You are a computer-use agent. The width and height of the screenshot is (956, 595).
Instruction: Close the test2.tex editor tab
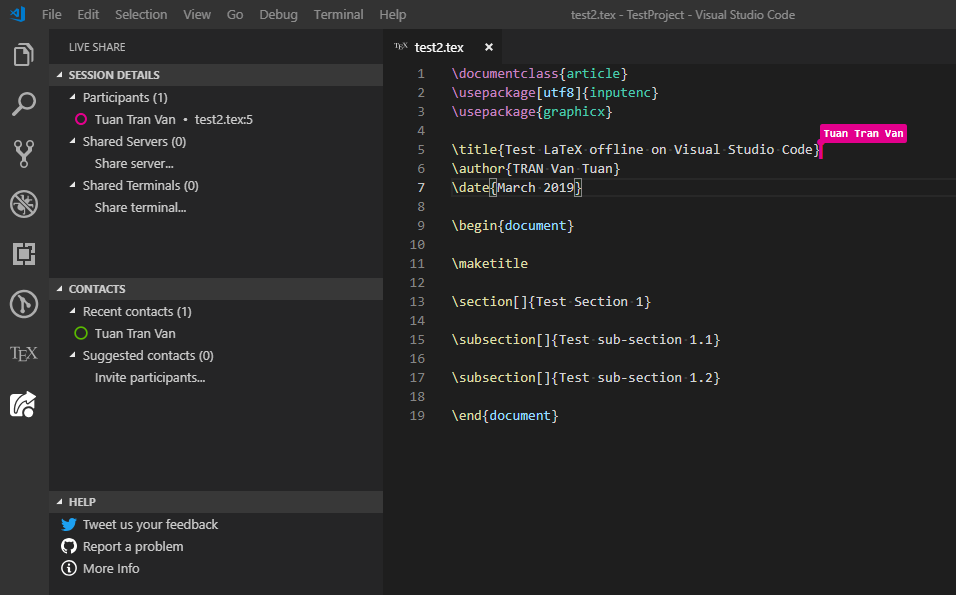click(489, 47)
